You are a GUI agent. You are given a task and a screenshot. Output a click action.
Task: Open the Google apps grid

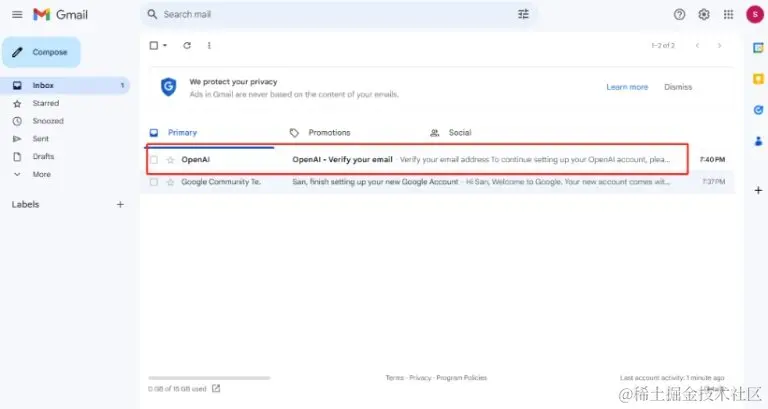[x=728, y=15]
